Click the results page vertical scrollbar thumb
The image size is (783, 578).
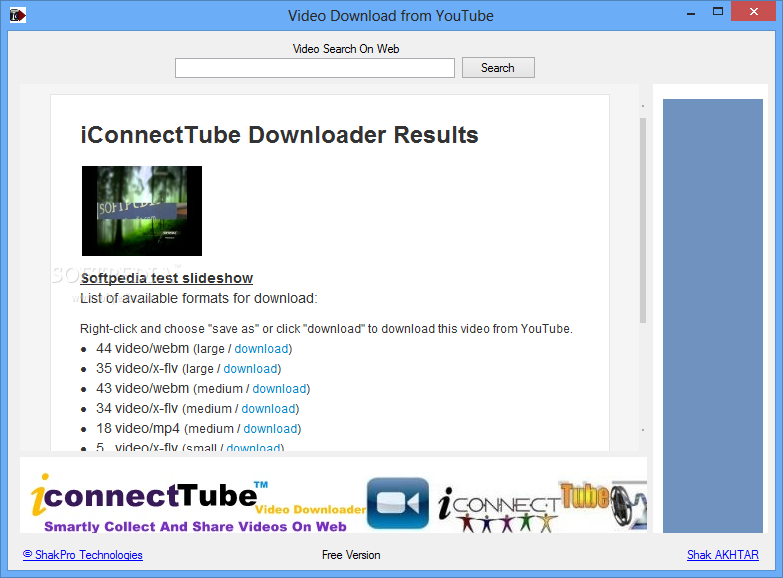coord(643,220)
